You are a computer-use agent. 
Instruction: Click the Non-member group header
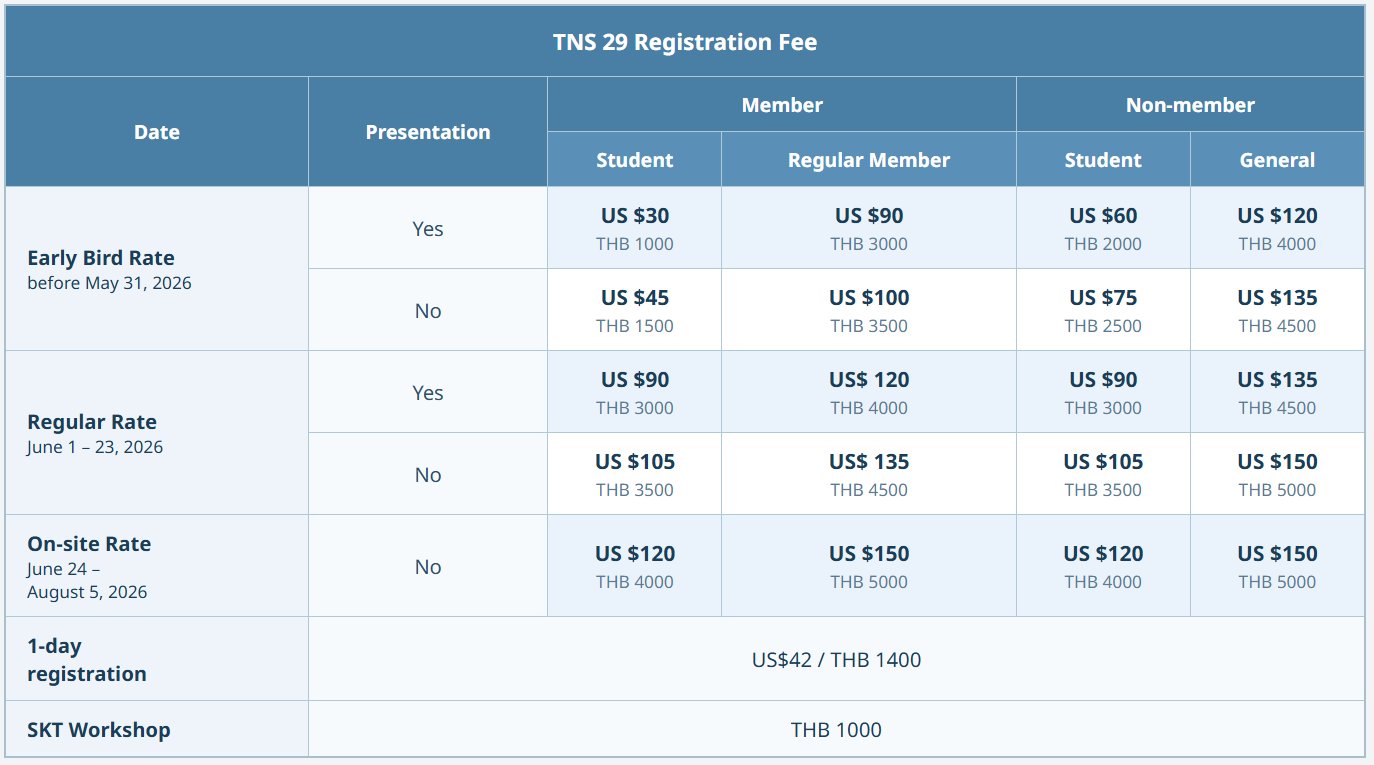click(1190, 105)
